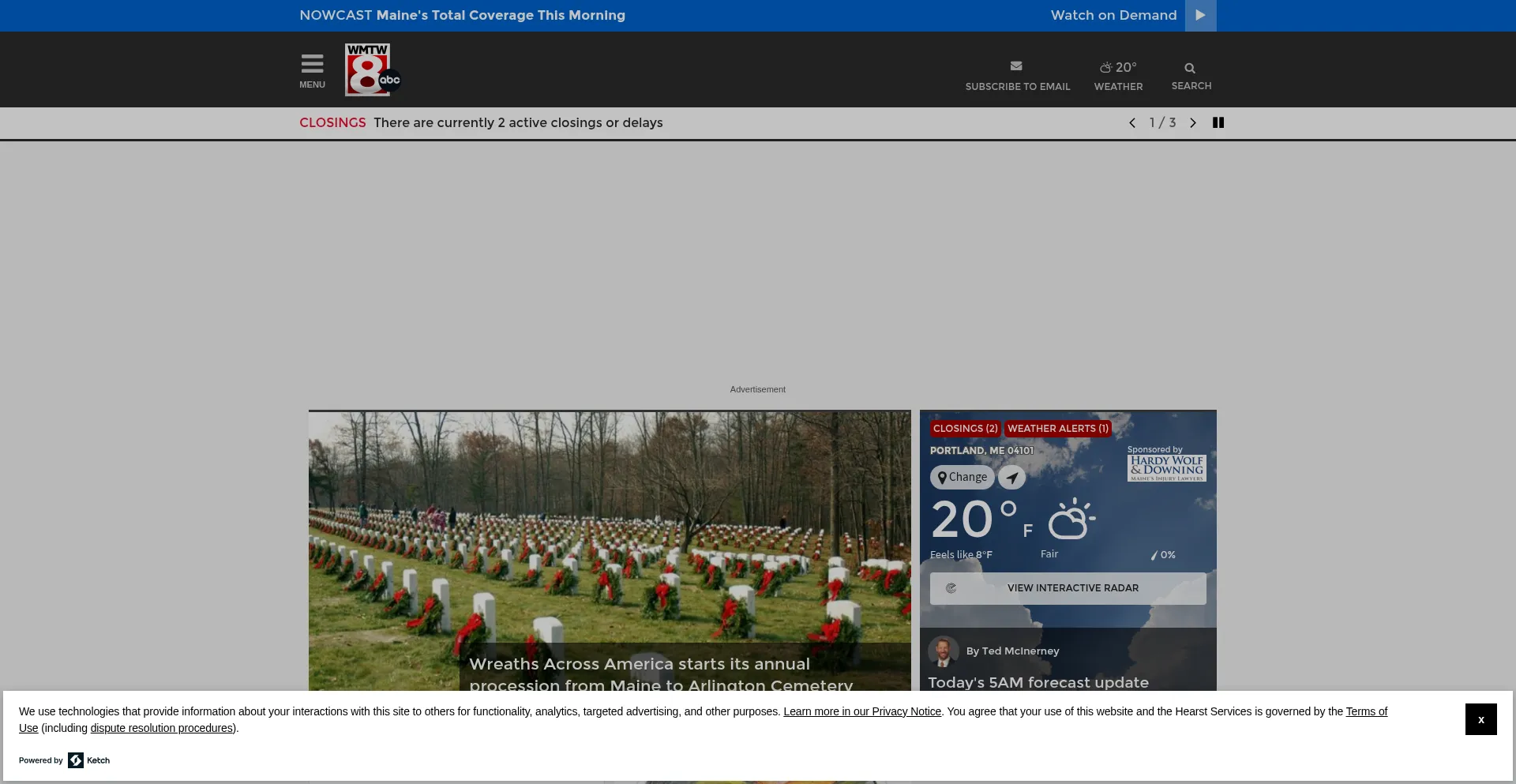Click the subscribe envelope icon
This screenshot has width=1516, height=784.
[1017, 66]
